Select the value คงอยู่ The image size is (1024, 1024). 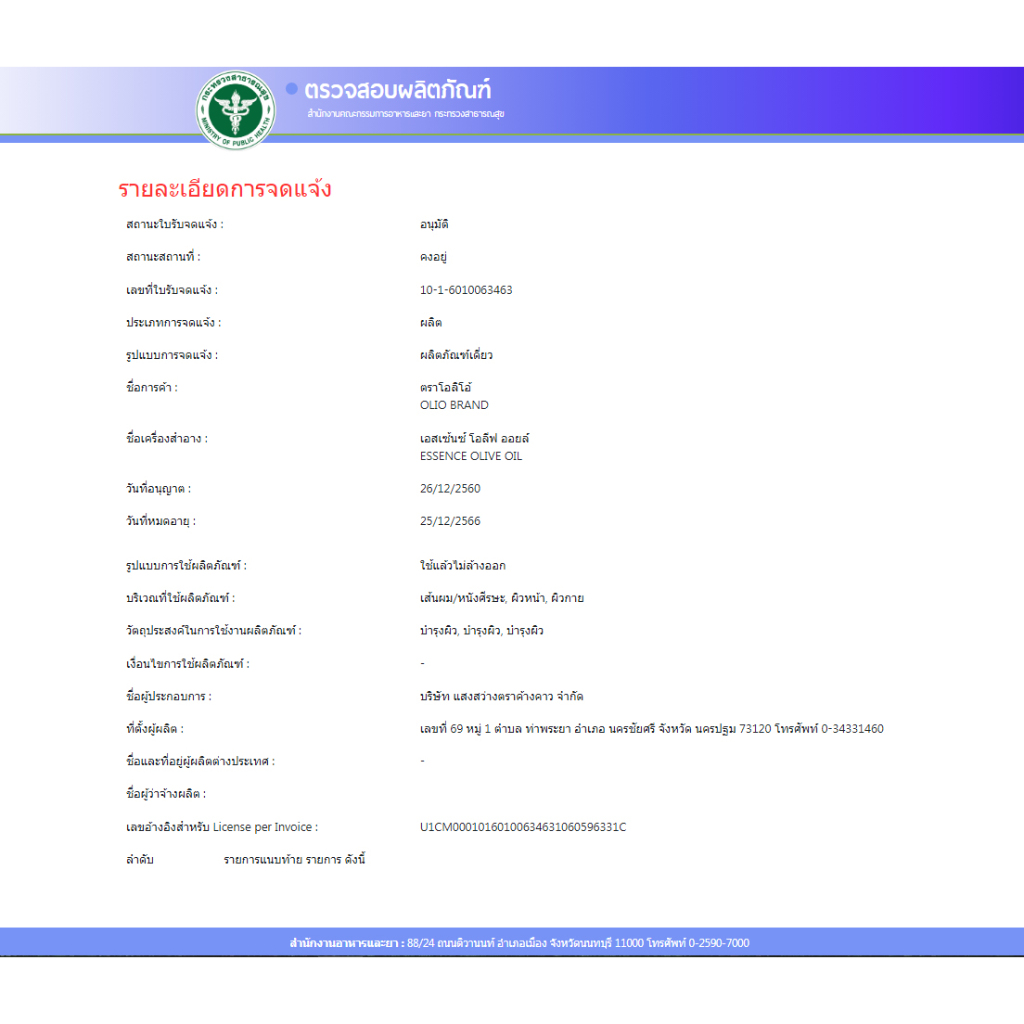pos(434,257)
